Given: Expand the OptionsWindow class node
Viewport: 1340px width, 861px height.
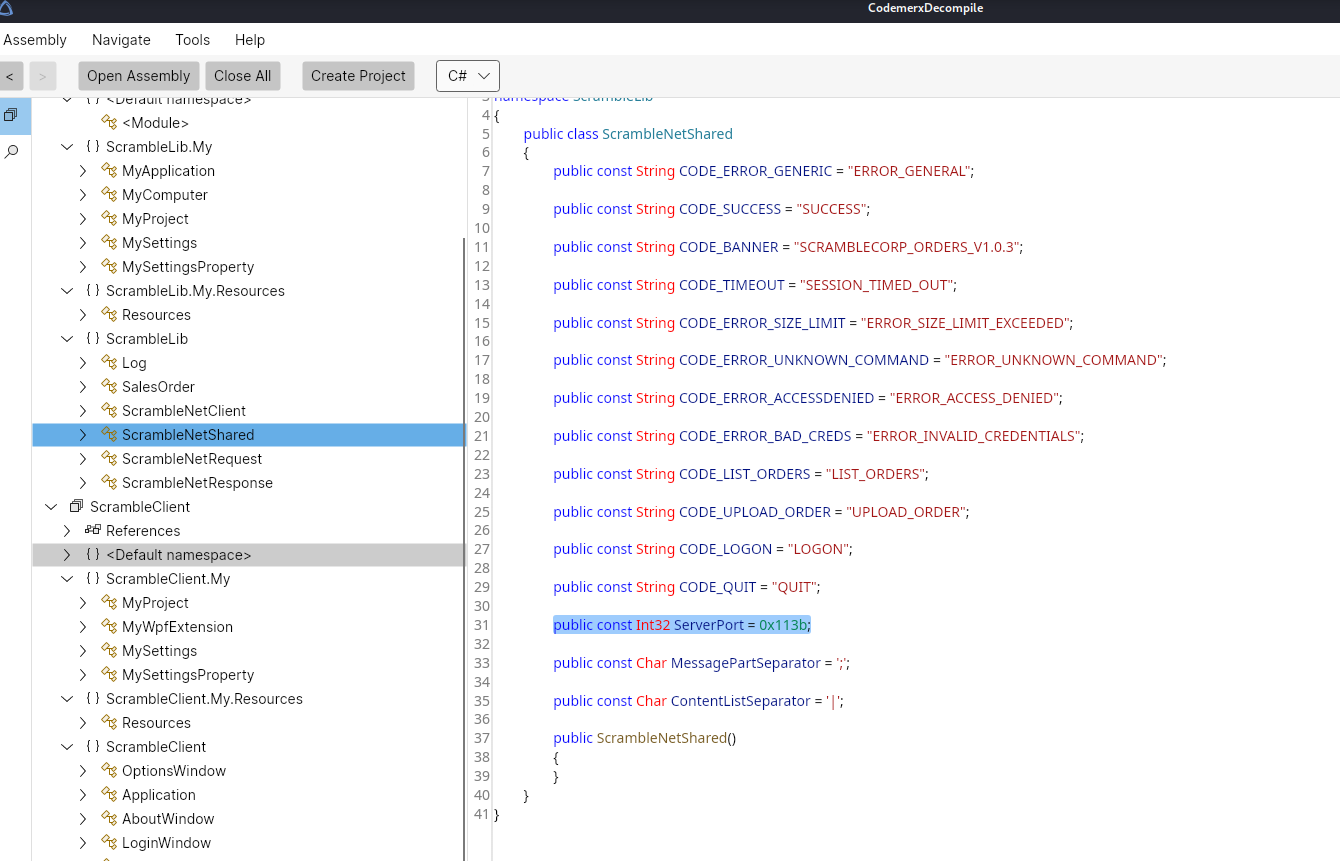Looking at the screenshot, I should pos(83,771).
